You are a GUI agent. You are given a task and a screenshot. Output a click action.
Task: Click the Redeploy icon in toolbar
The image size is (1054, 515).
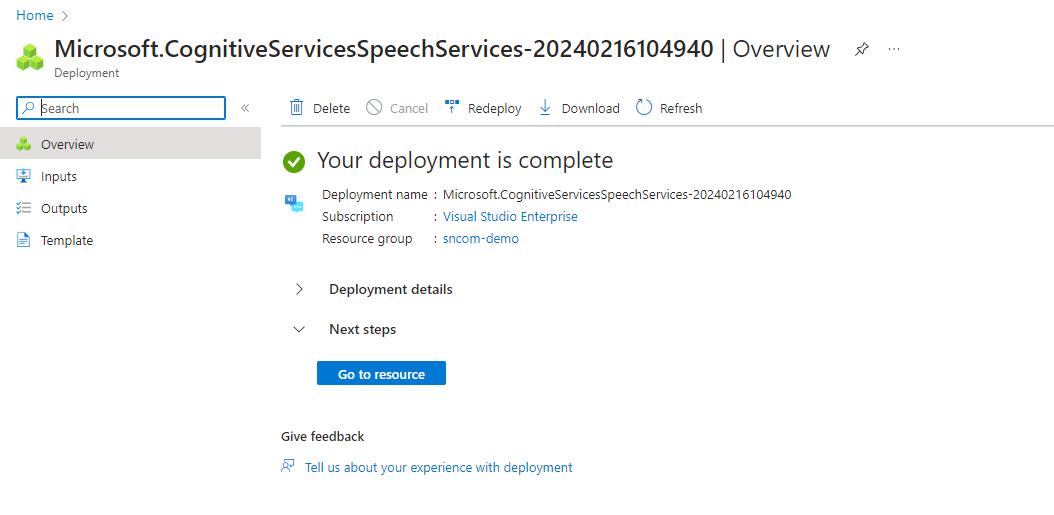(452, 107)
